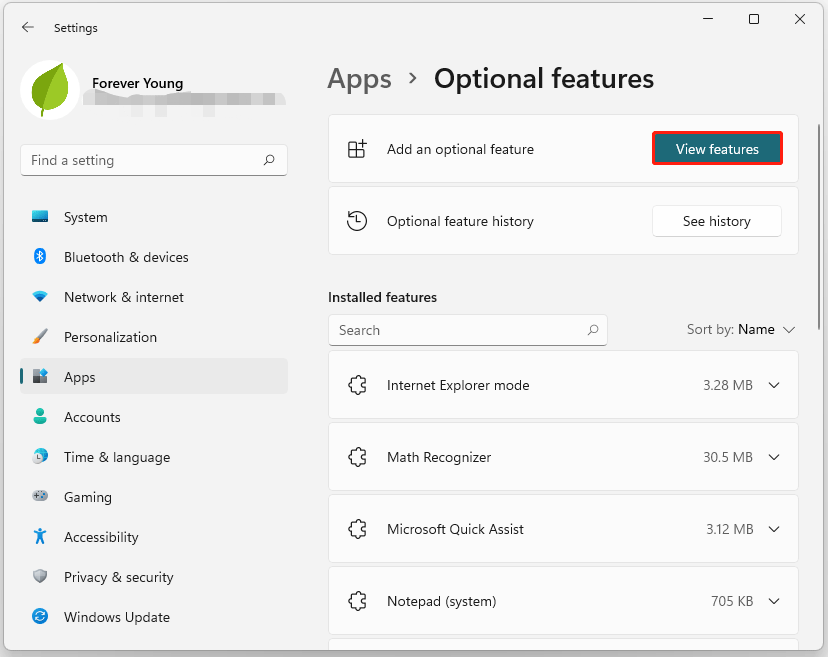The width and height of the screenshot is (828, 657).
Task: Click the Apps breadcrumb link
Action: (358, 79)
